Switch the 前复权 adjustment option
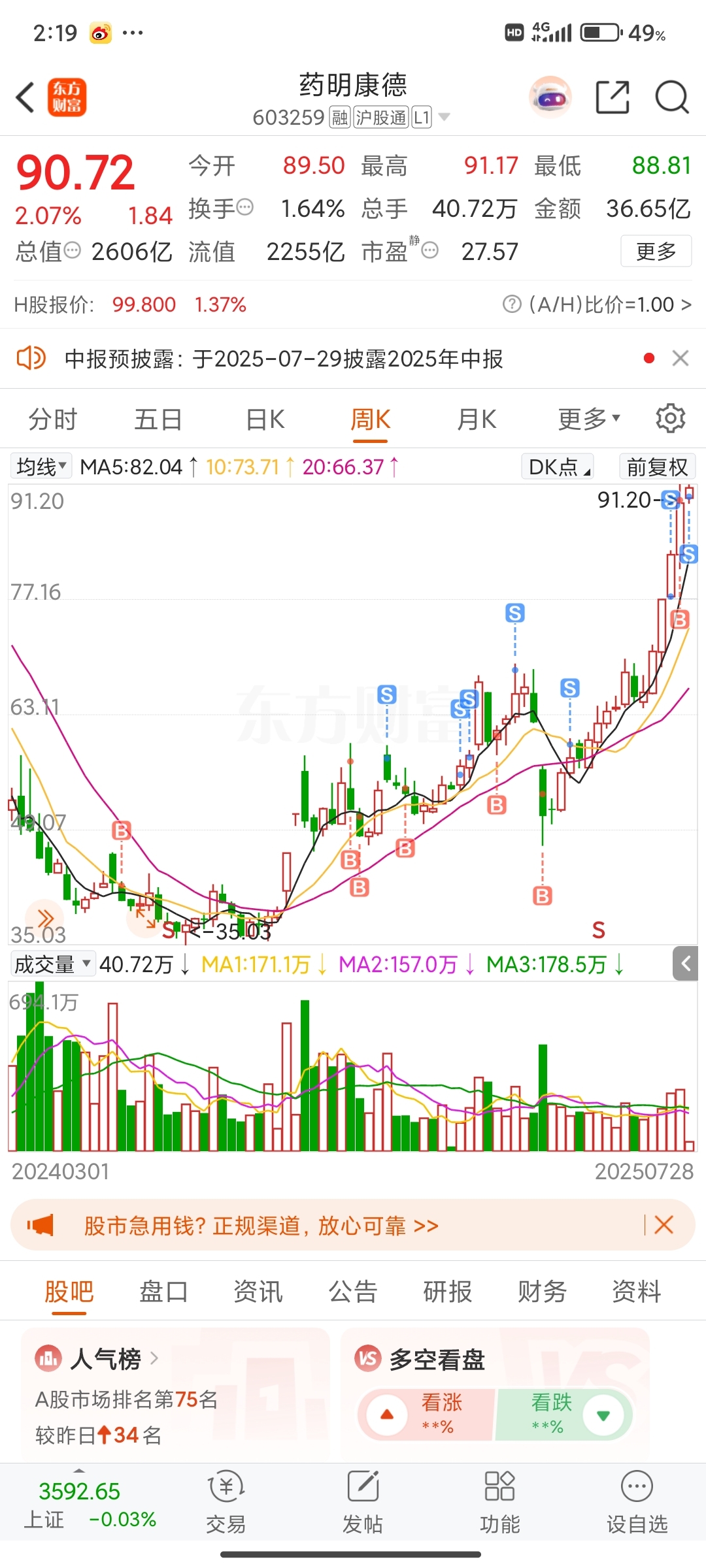This screenshot has width=706, height=1568. click(x=658, y=467)
